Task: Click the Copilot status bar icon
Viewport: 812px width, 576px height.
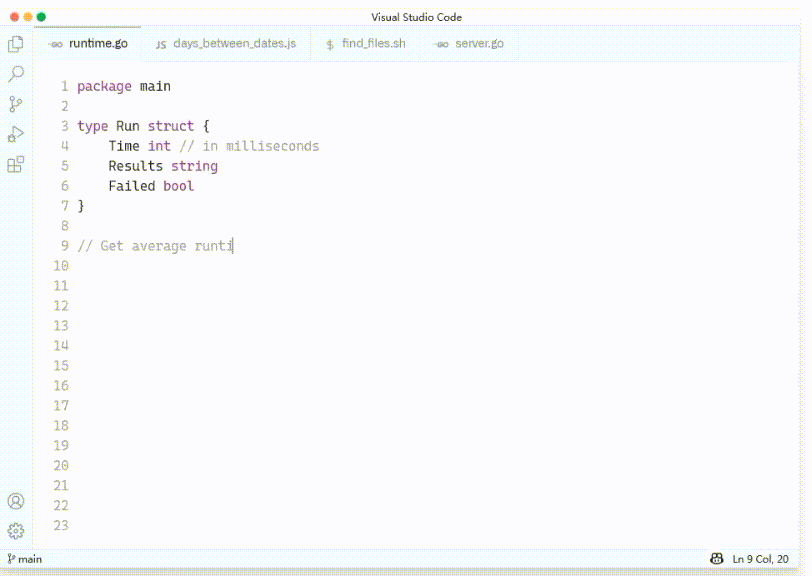Action: pyautogui.click(x=716, y=558)
